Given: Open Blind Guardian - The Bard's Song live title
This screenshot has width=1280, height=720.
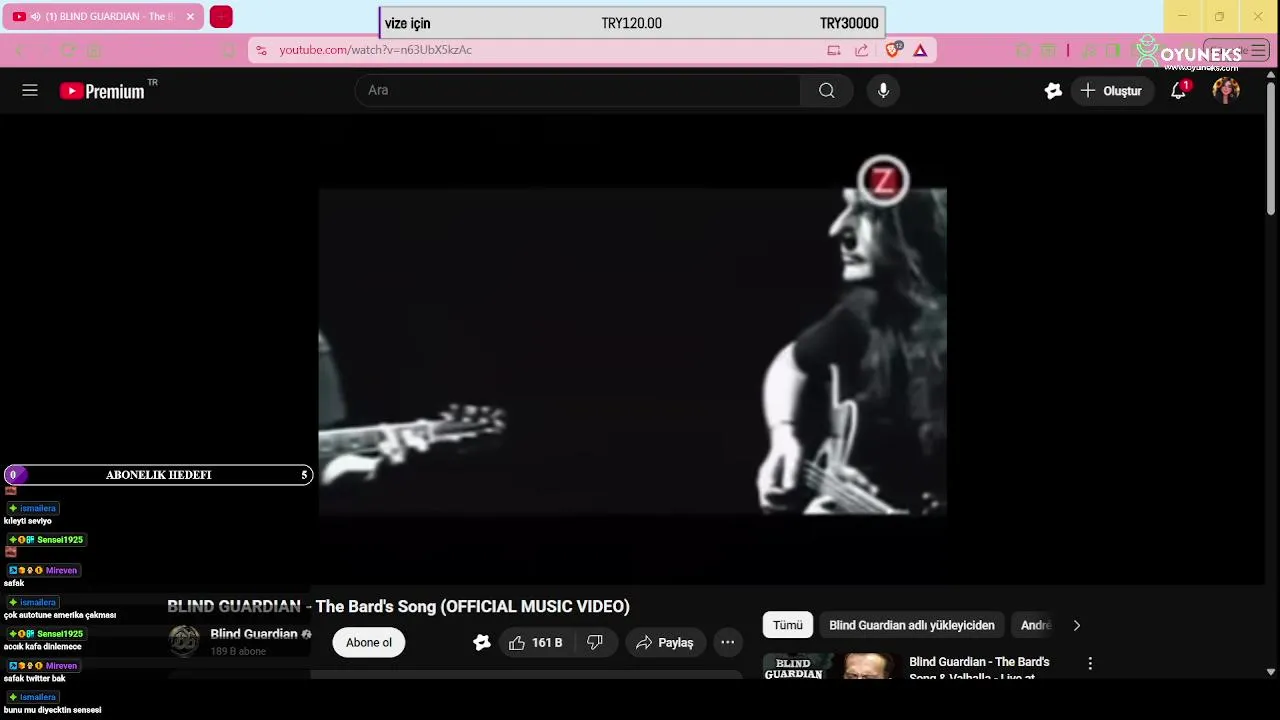Looking at the screenshot, I should pyautogui.click(x=979, y=669).
